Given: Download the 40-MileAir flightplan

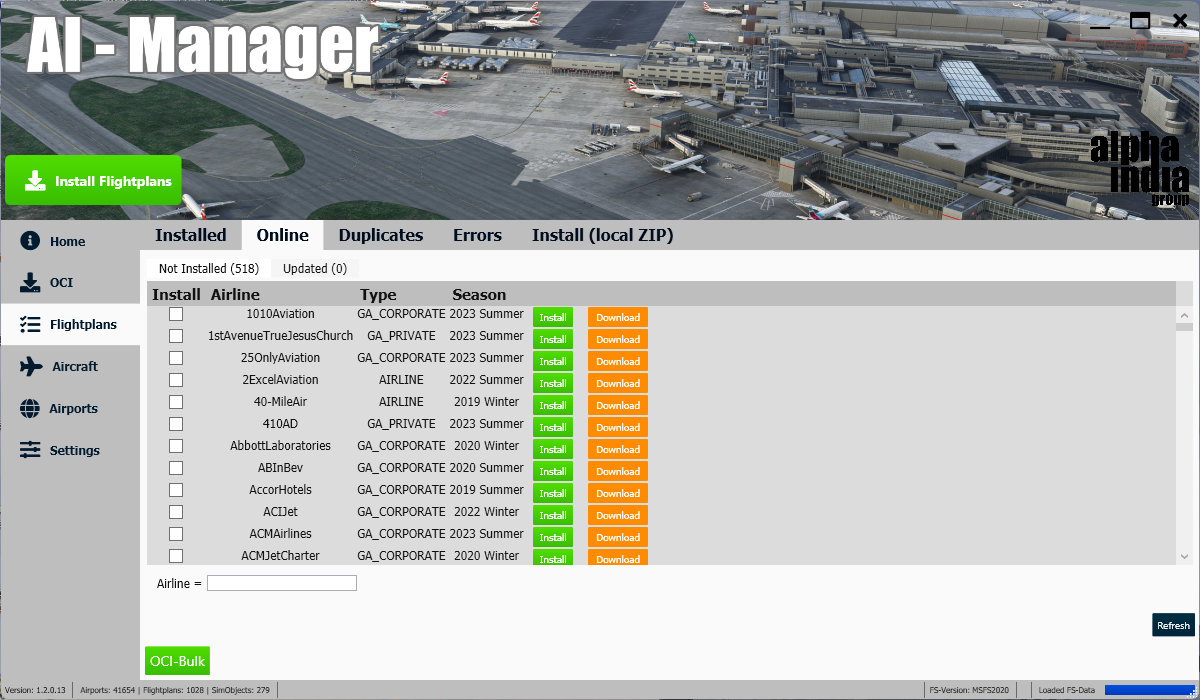Looking at the screenshot, I should [x=618, y=405].
